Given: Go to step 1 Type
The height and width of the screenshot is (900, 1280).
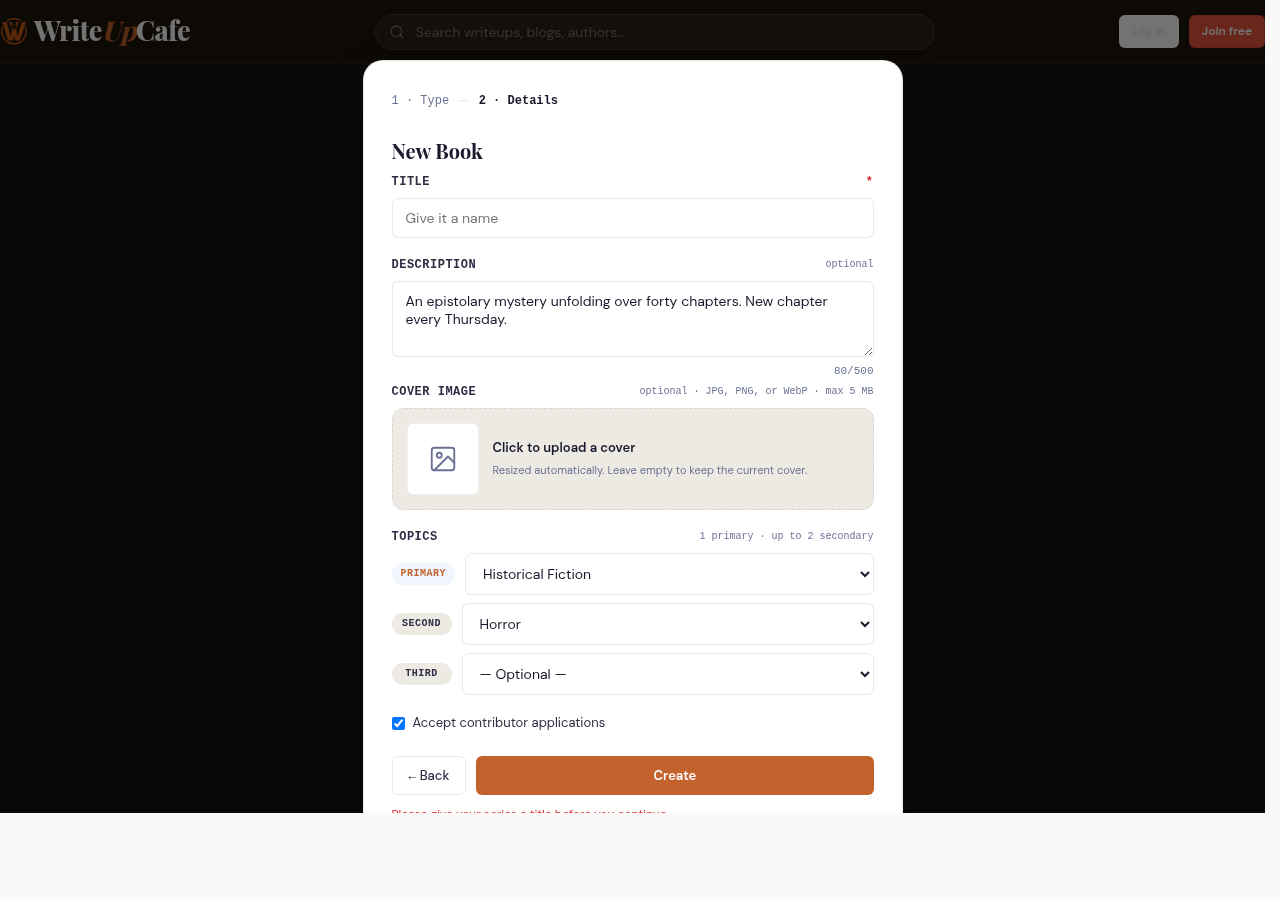Looking at the screenshot, I should [420, 100].
